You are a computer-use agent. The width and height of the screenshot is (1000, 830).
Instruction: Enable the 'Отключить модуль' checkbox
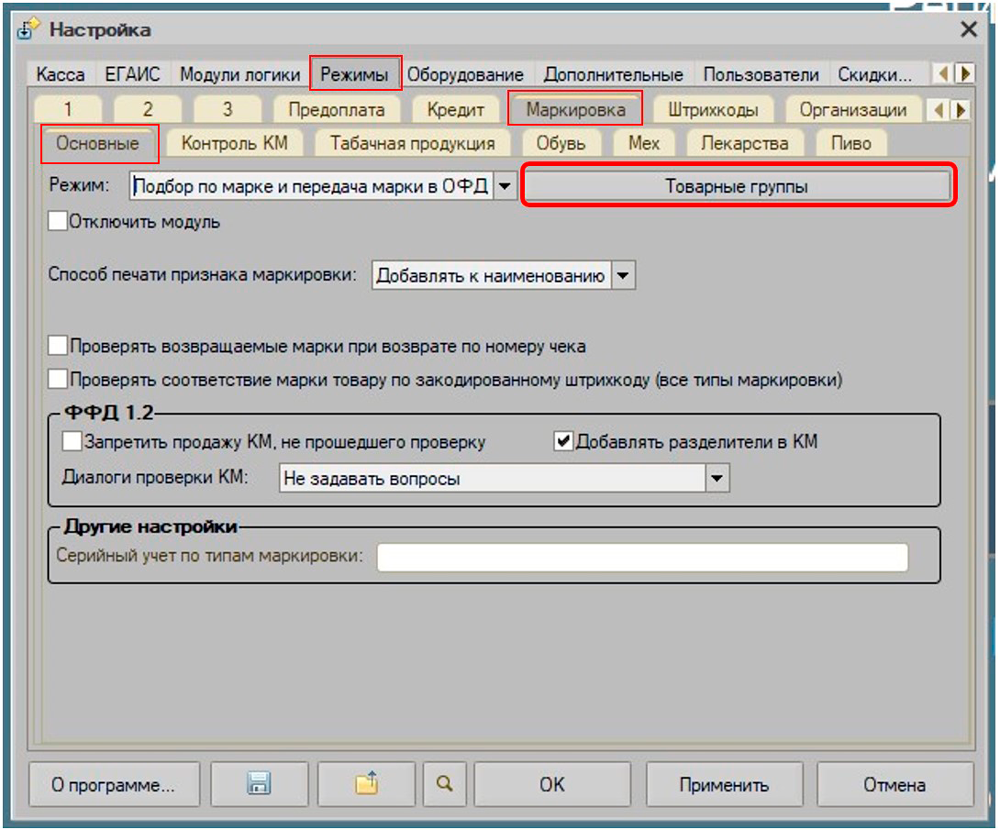[x=58, y=222]
